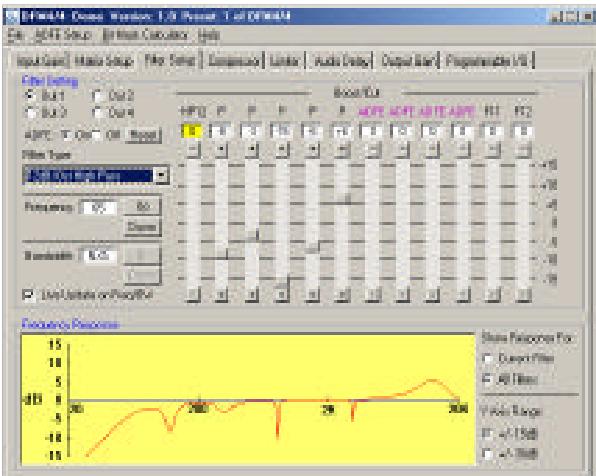596x476 pixels.
Task: Click the HPF column value box
Action: (192, 131)
